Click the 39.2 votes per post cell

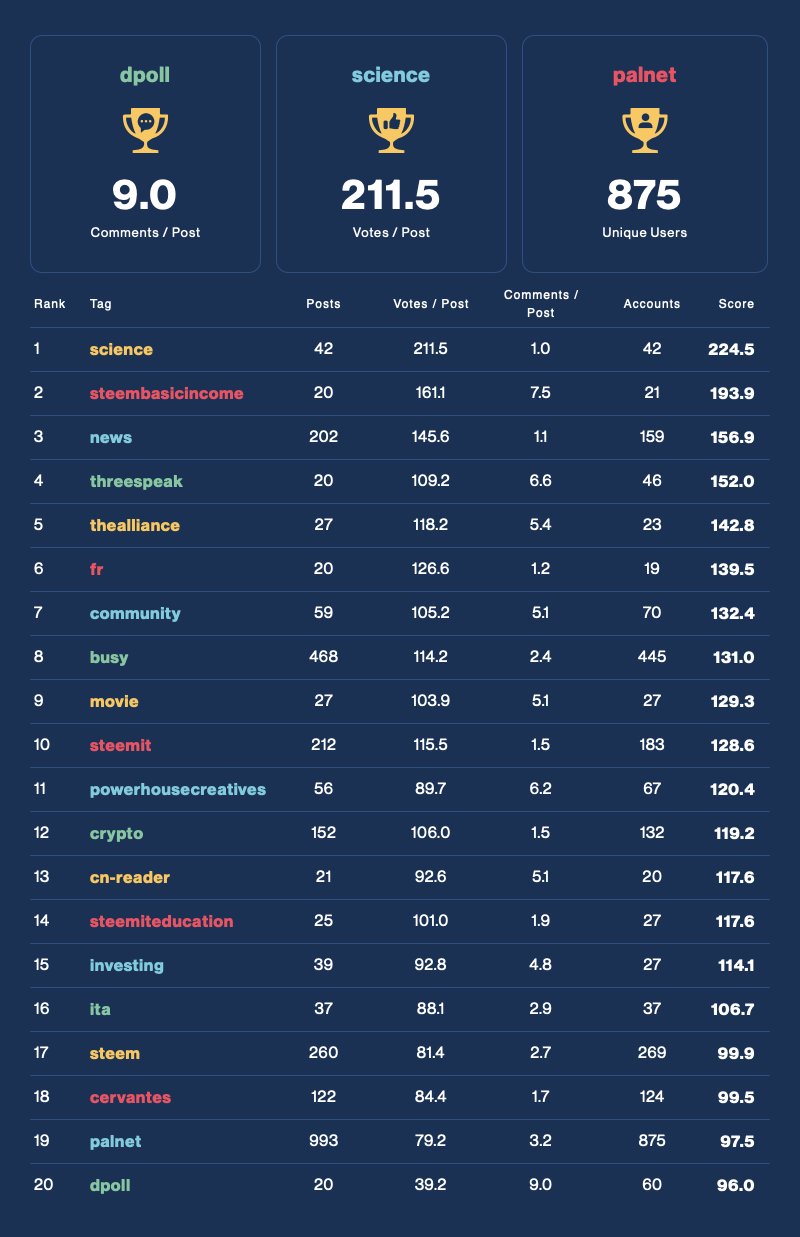(x=431, y=1185)
